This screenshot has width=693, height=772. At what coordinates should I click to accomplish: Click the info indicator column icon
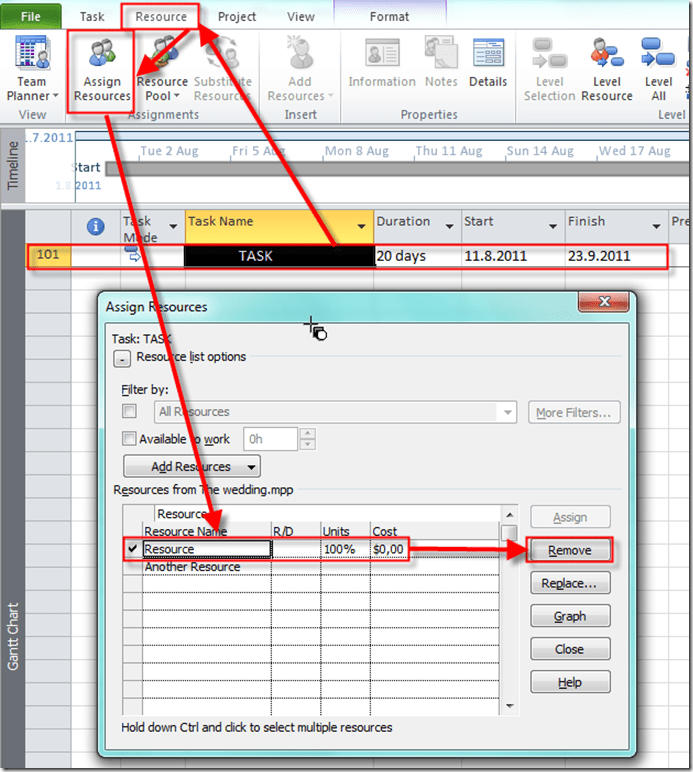pyautogui.click(x=96, y=227)
